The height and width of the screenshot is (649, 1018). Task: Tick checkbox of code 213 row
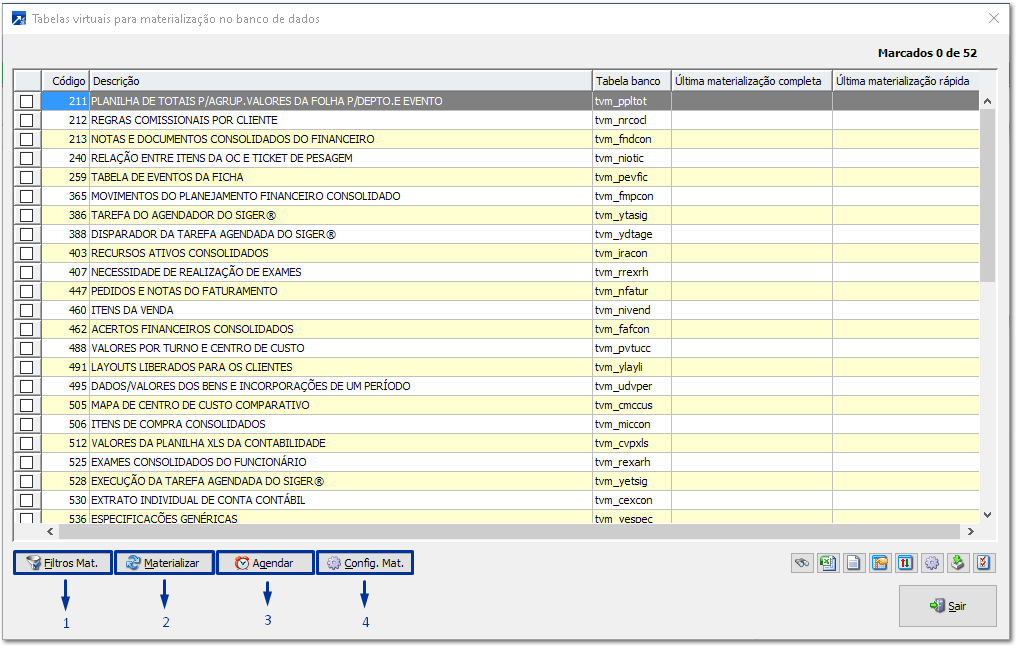27,140
